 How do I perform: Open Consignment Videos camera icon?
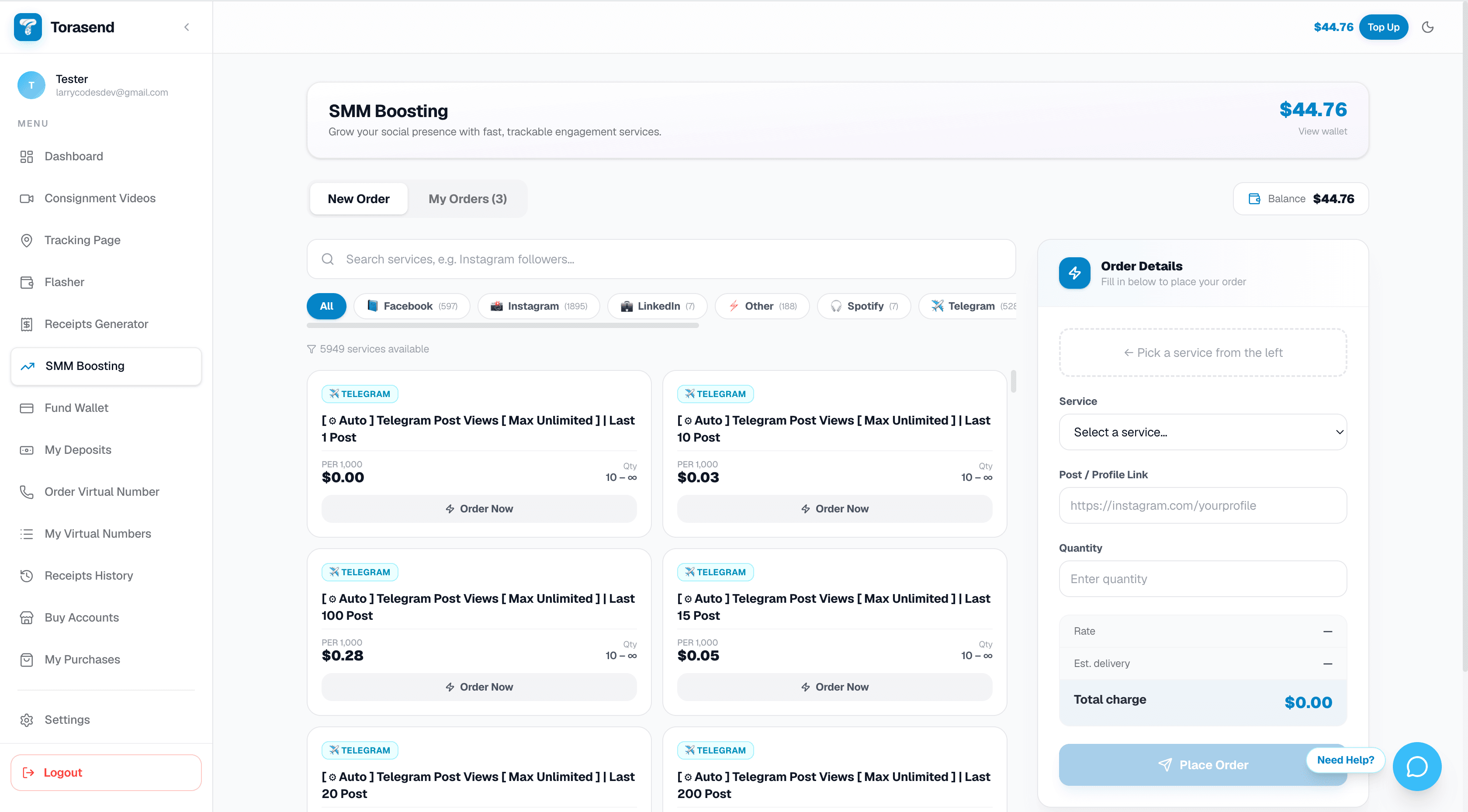click(x=27, y=198)
